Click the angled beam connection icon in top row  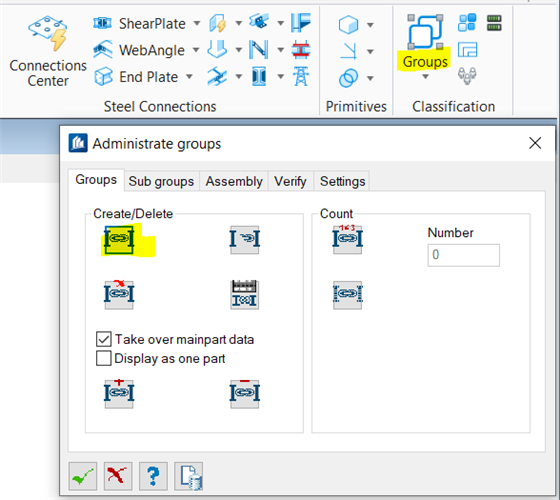259,22
